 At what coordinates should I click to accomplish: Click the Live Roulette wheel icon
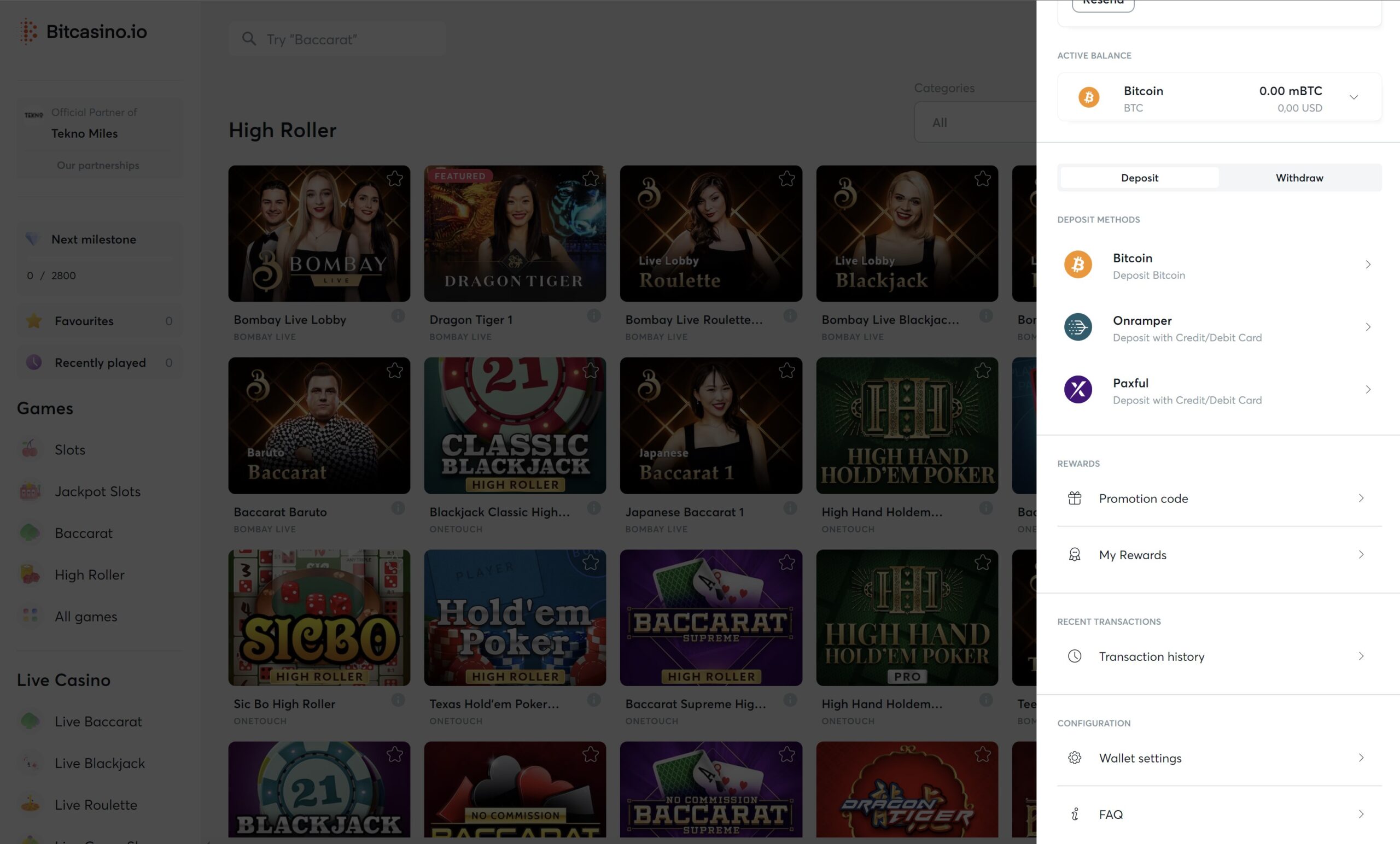click(30, 805)
